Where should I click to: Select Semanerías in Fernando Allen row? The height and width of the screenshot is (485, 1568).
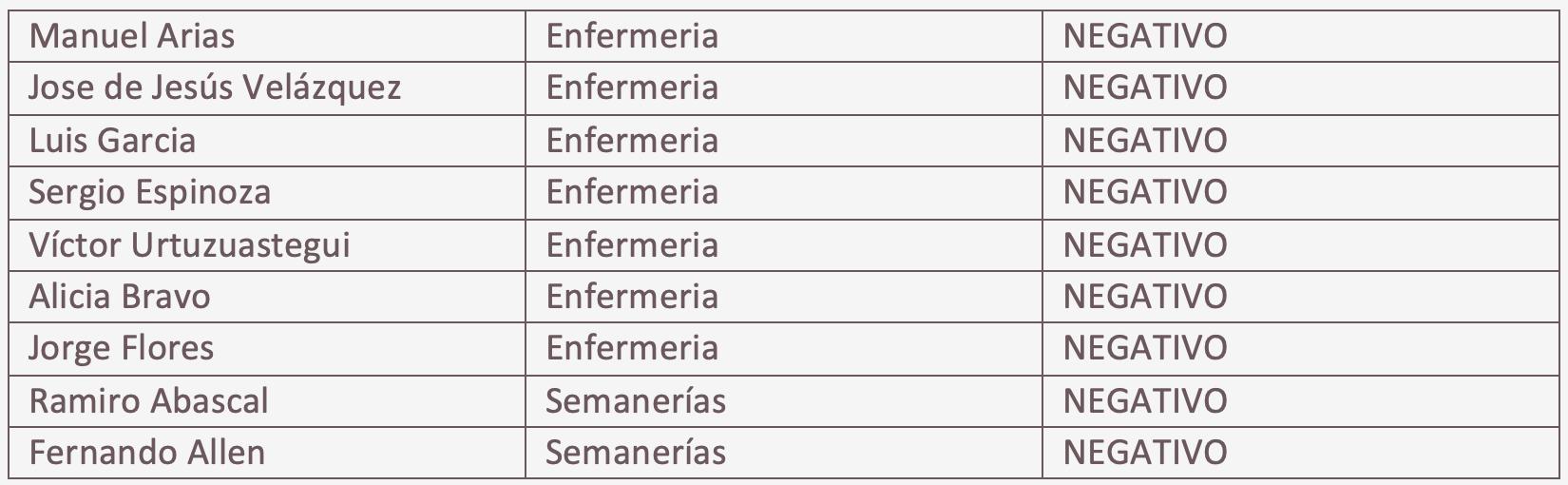click(636, 452)
